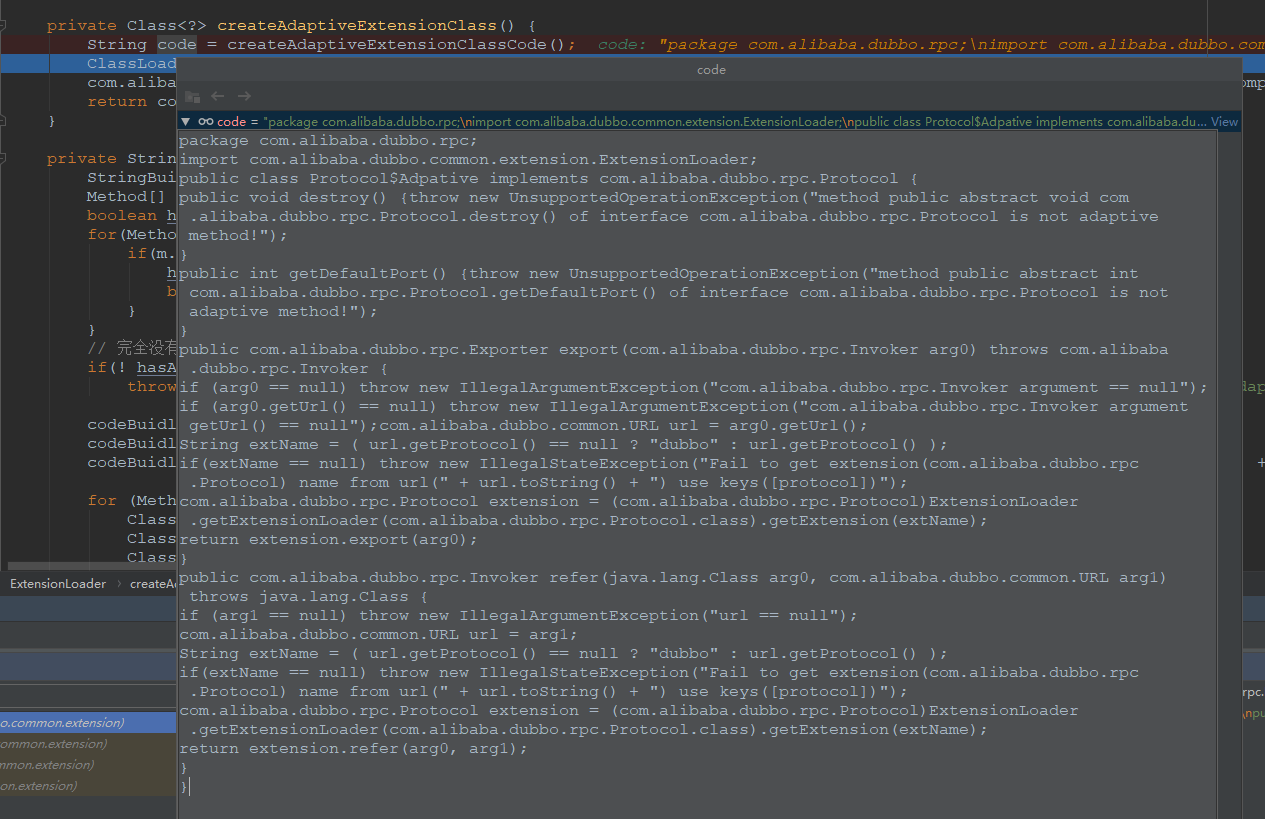The width and height of the screenshot is (1265, 819).
Task: Click the 'code' variable in the String code line
Action: pos(177,44)
